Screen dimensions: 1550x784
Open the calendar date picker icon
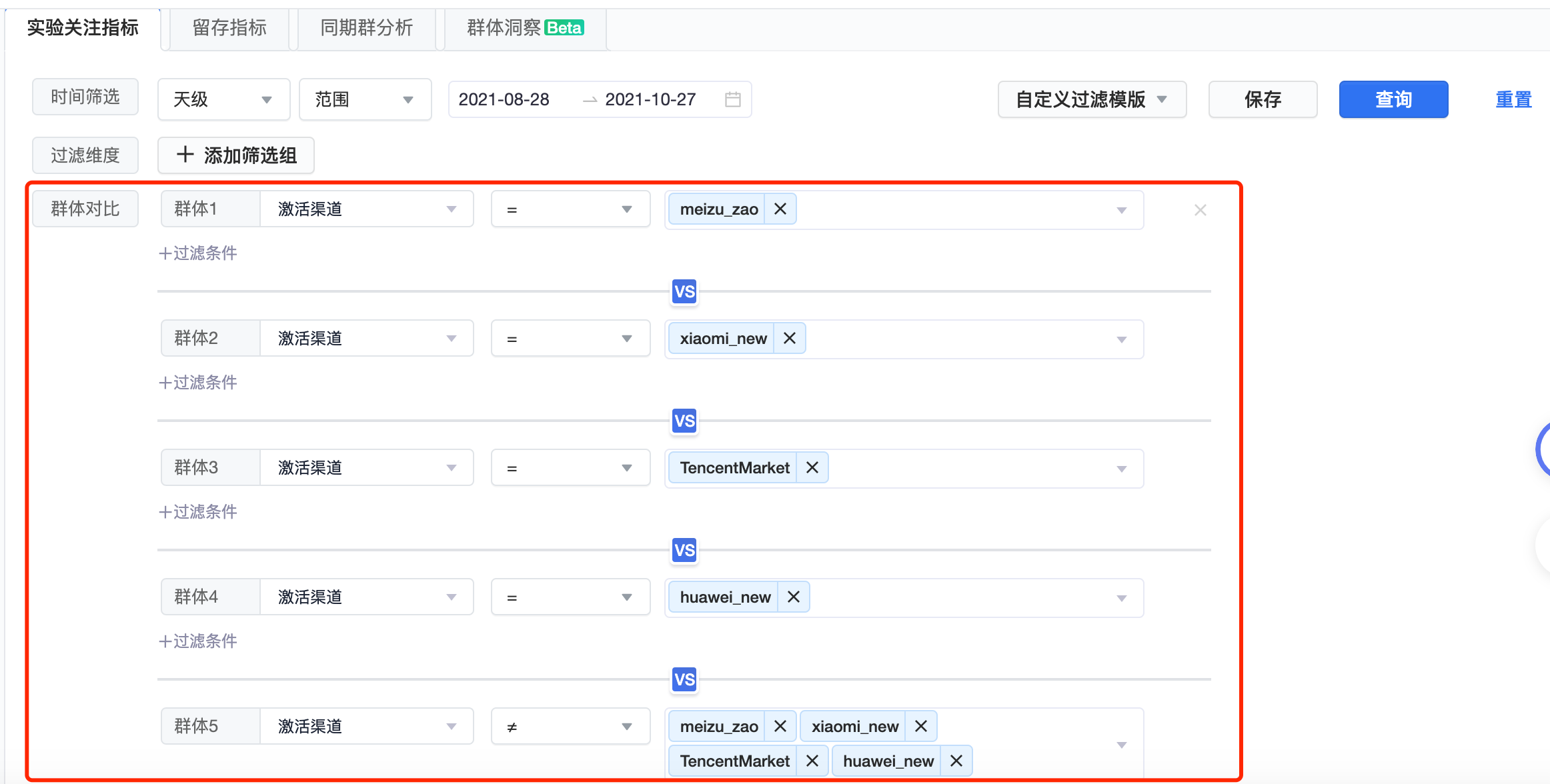click(x=733, y=99)
